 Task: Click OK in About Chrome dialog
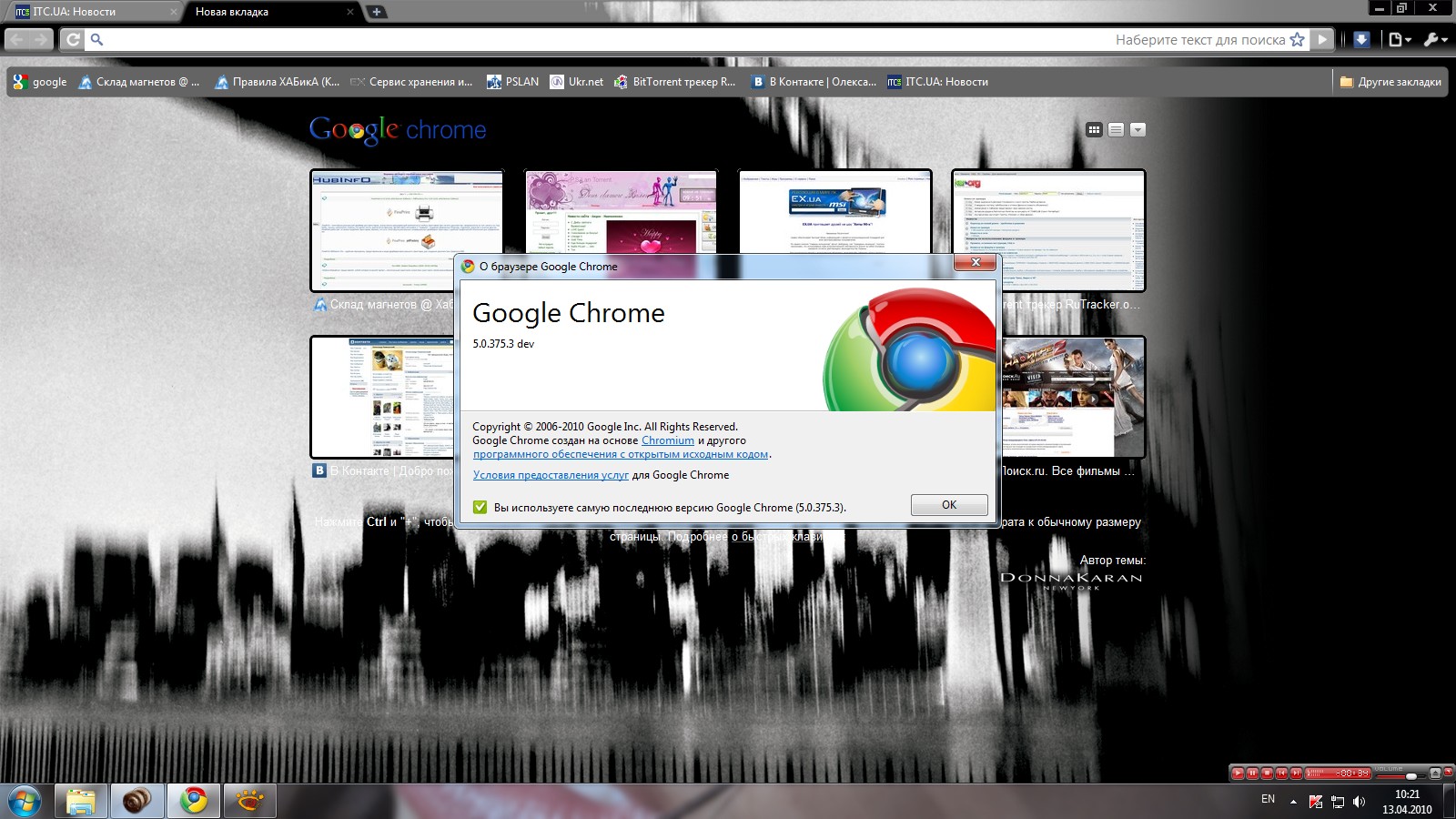[948, 505]
